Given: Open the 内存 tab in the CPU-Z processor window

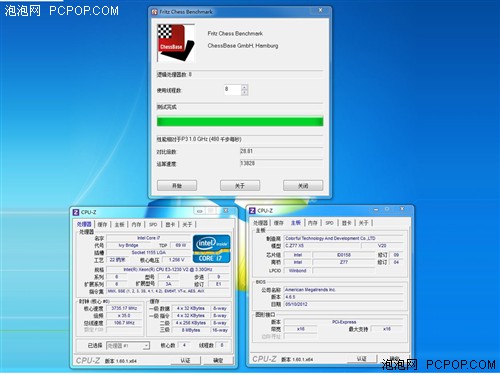Looking at the screenshot, I should coord(136,225).
